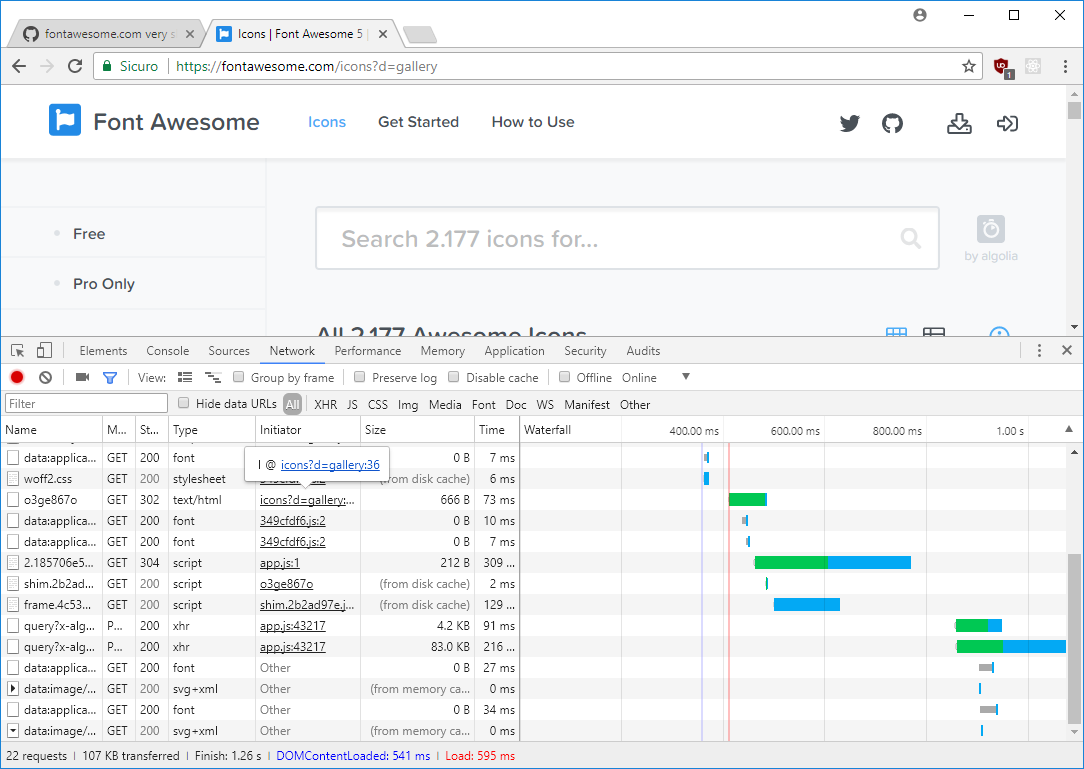Open the Get Started page link
This screenshot has height=769, width=1084.
(418, 122)
